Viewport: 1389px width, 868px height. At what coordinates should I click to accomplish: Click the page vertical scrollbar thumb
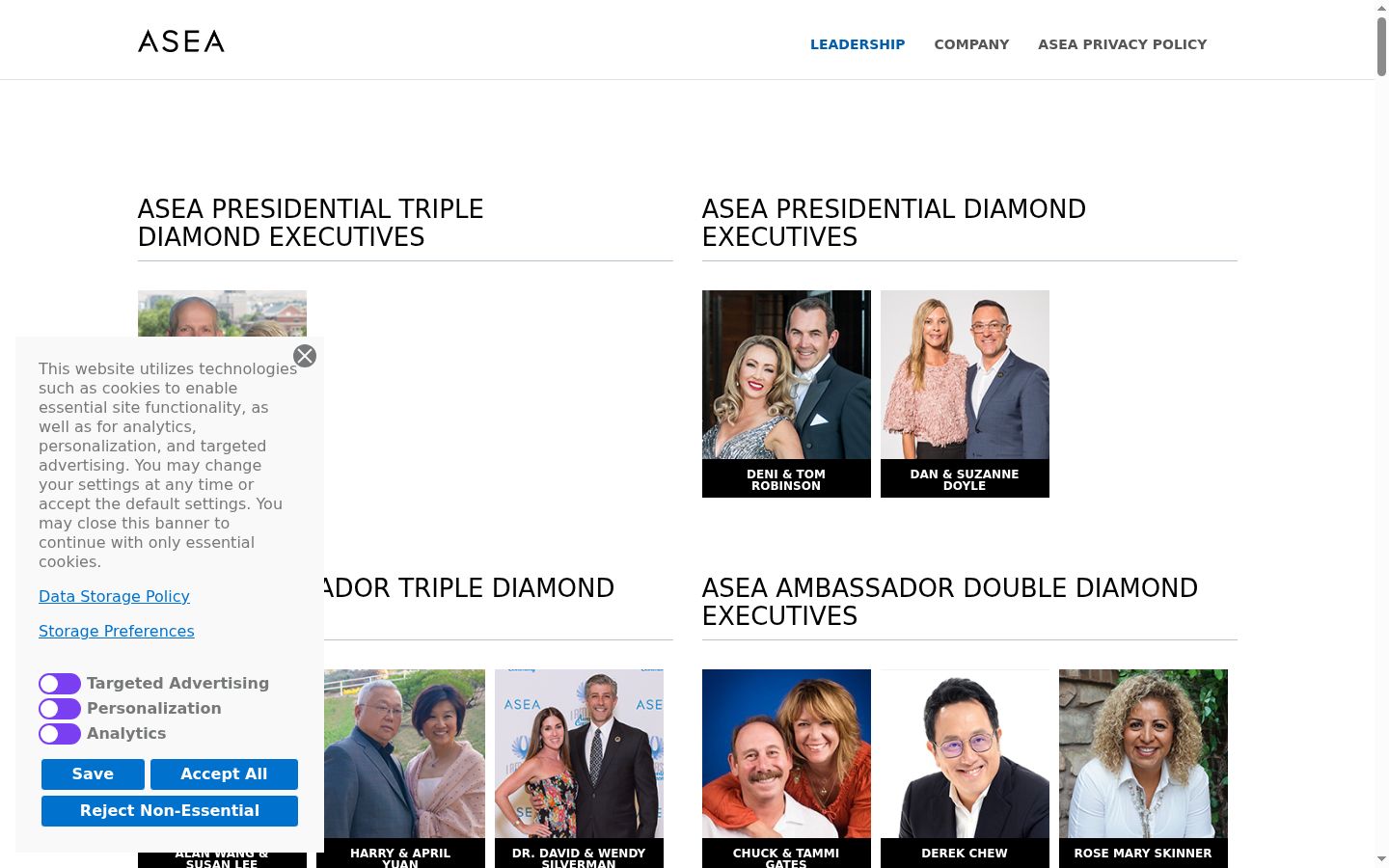coord(1381,45)
